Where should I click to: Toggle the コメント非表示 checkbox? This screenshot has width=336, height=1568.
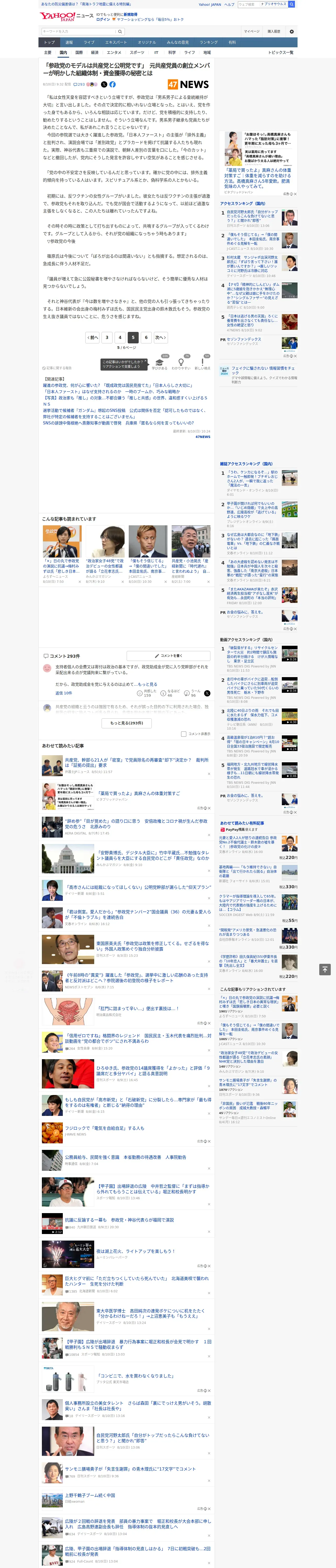[x=183, y=734]
